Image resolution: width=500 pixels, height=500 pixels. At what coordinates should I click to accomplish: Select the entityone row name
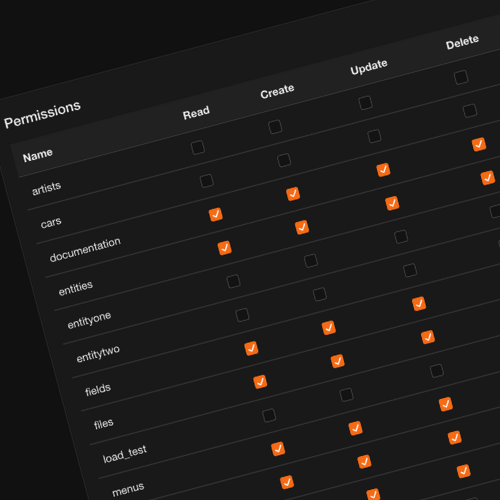click(x=89, y=320)
